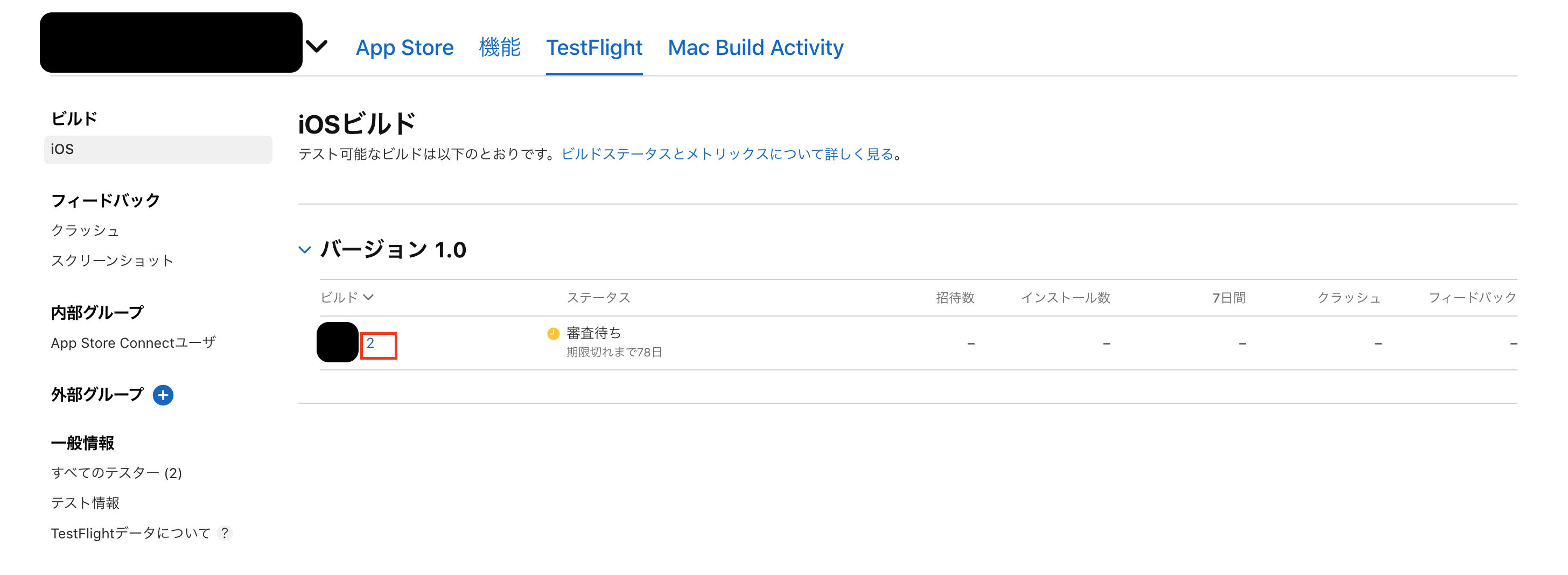Image resolution: width=1568 pixels, height=575 pixels.
Task: Open the 機能 tab
Action: click(x=499, y=47)
